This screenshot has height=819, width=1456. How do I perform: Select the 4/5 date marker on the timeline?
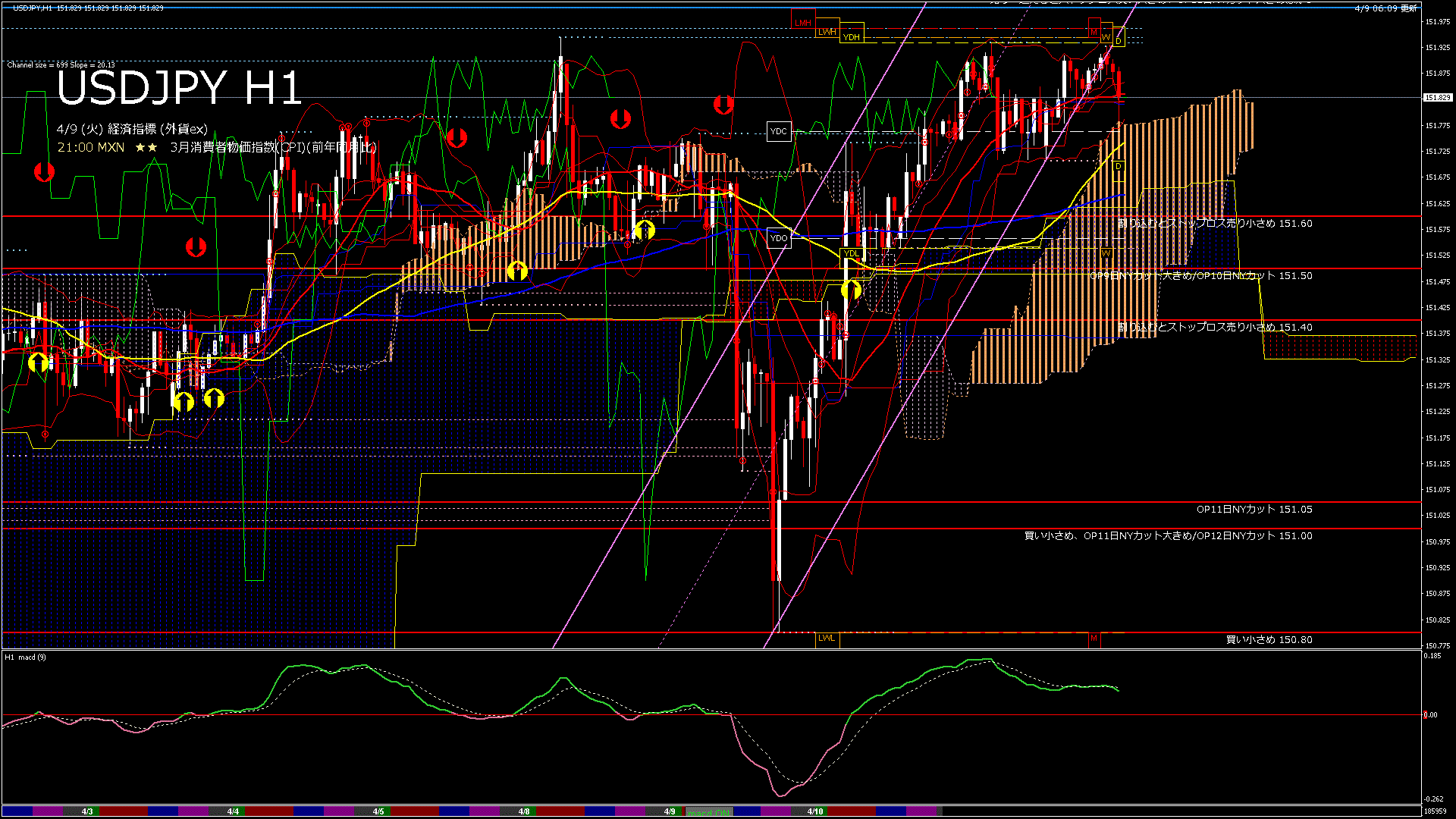(378, 811)
